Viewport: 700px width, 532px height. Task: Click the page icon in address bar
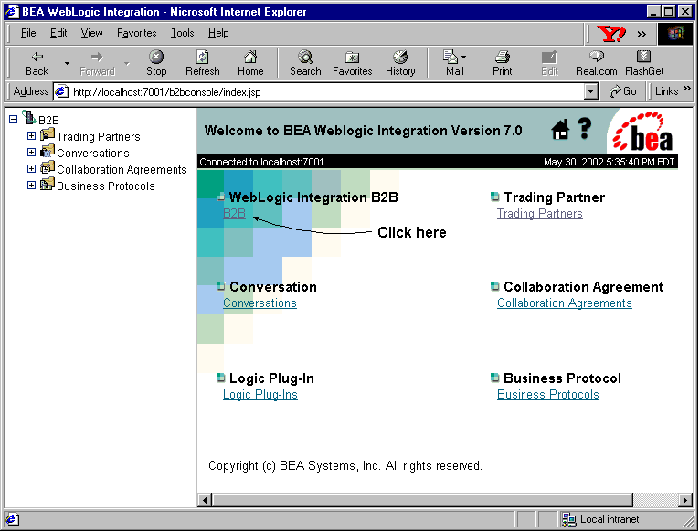(x=62, y=91)
